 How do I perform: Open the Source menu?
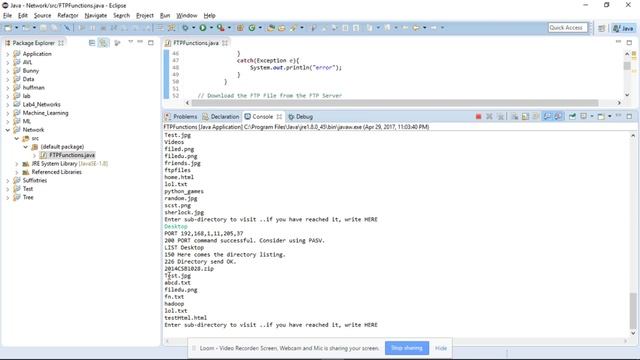point(42,16)
